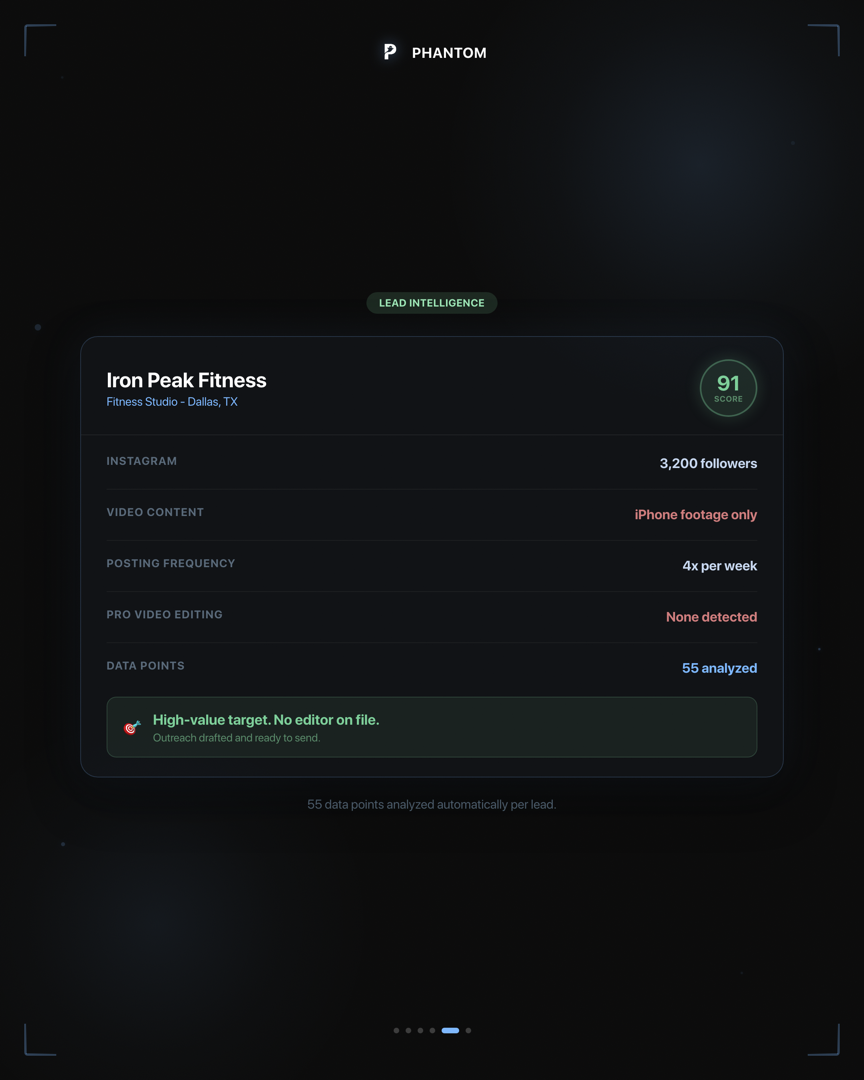Go to fourth slide pagination dot
The height and width of the screenshot is (1080, 864).
tap(433, 1030)
